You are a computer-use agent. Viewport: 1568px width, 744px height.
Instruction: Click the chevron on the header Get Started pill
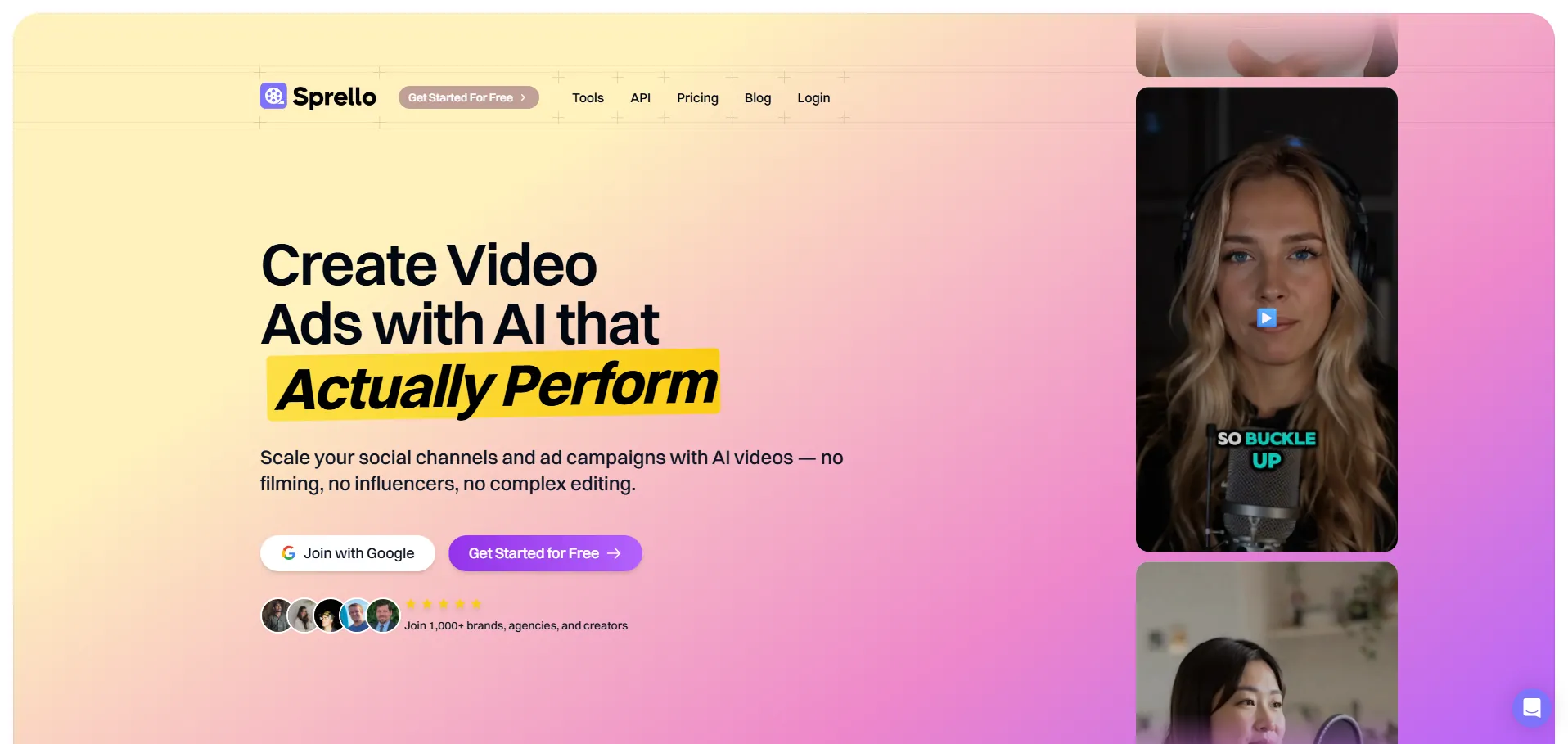(524, 97)
